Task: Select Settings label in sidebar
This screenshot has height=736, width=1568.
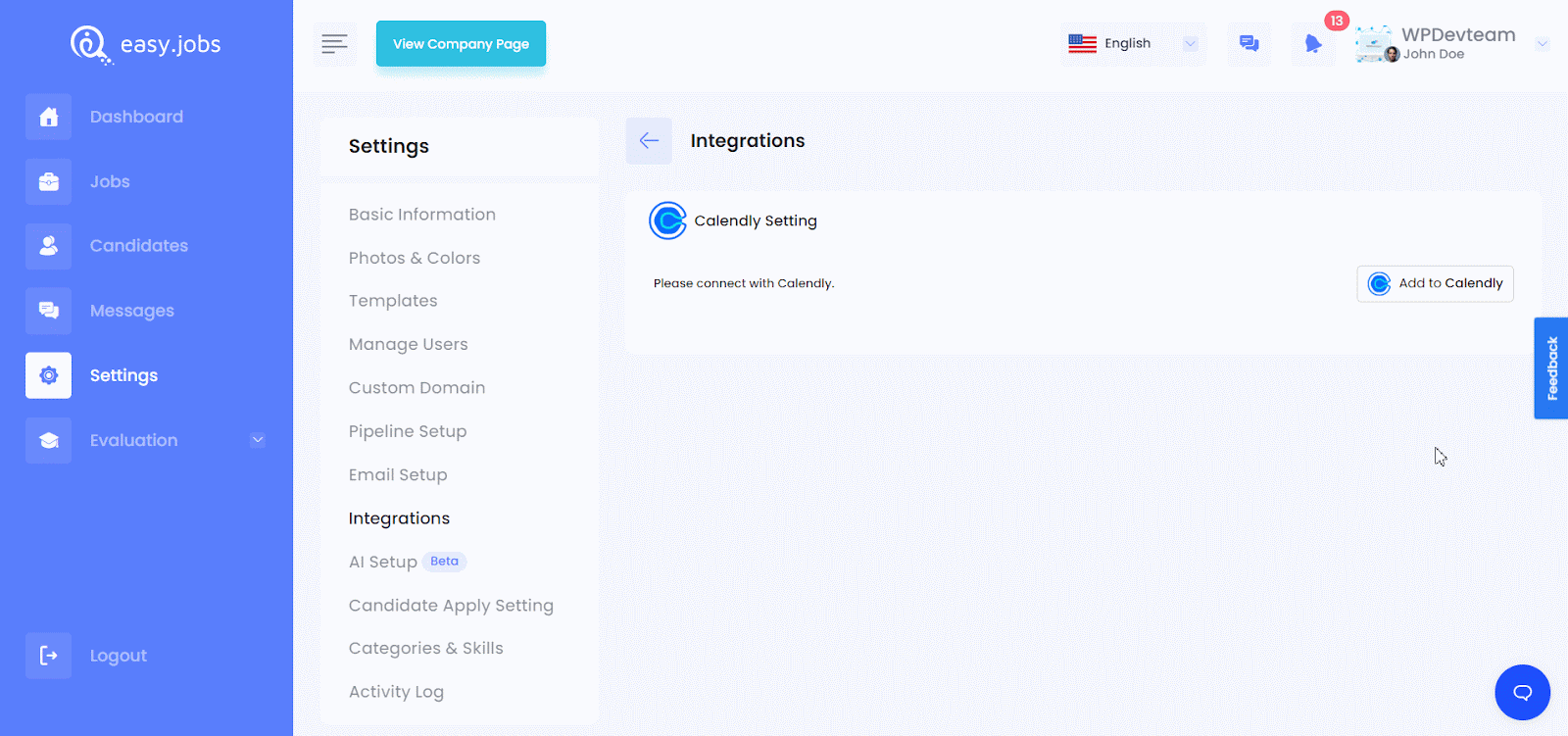Action: point(123,375)
